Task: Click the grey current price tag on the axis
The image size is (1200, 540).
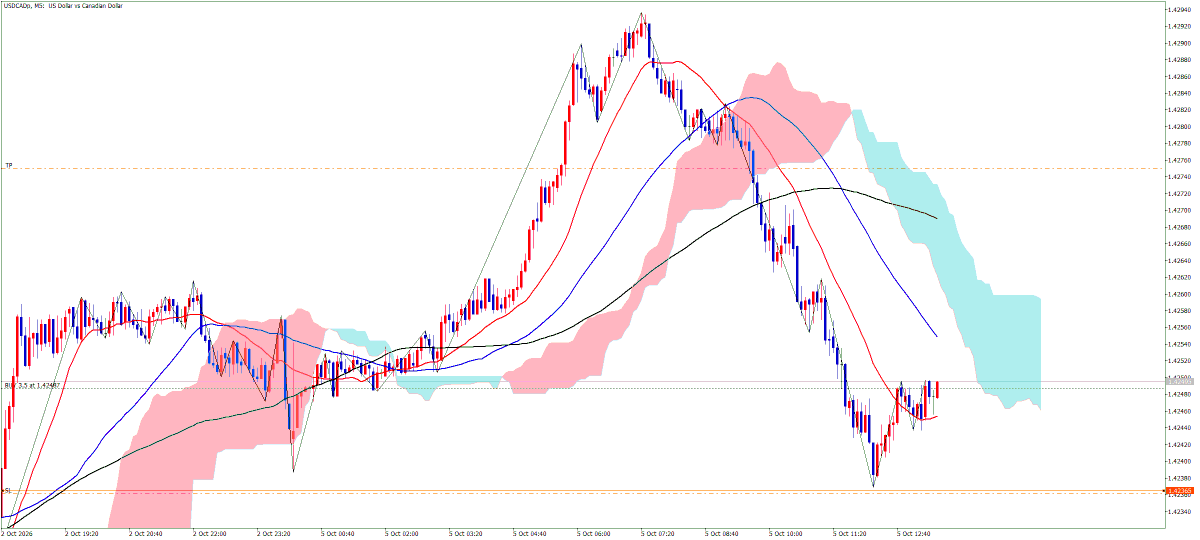Action: point(1179,382)
